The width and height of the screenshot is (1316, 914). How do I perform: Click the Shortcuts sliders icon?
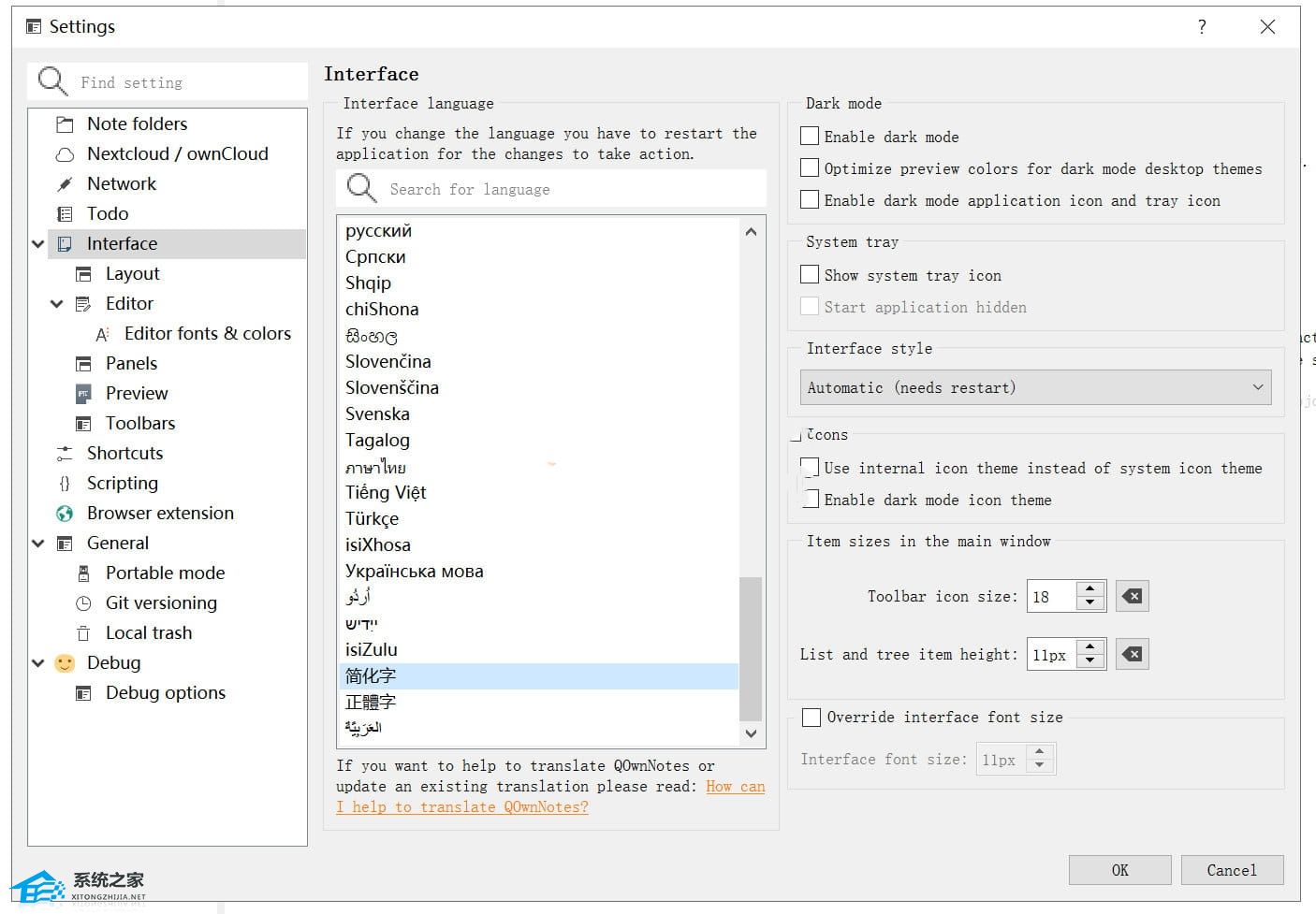(65, 454)
